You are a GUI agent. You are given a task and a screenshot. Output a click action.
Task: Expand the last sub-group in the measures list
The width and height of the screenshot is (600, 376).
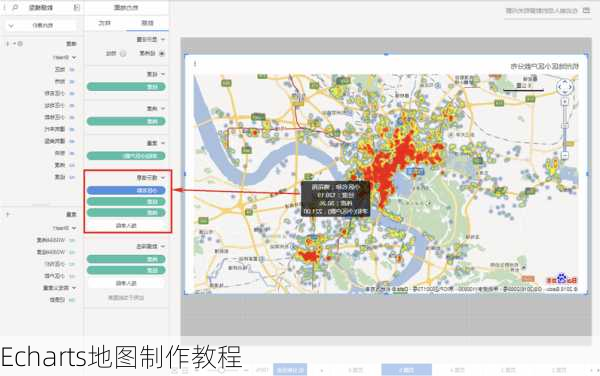pyautogui.click(x=74, y=288)
